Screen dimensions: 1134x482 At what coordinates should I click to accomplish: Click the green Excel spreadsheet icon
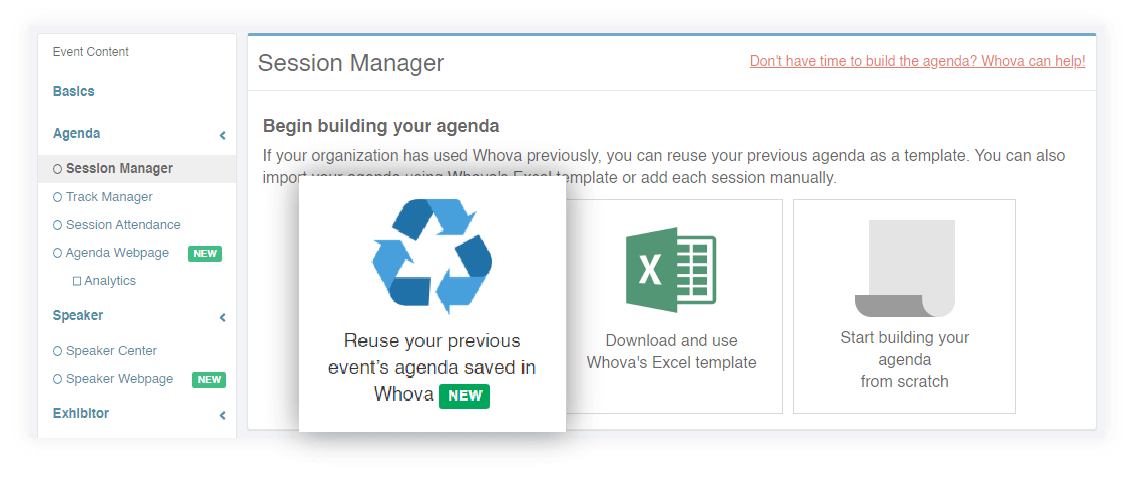(x=671, y=271)
